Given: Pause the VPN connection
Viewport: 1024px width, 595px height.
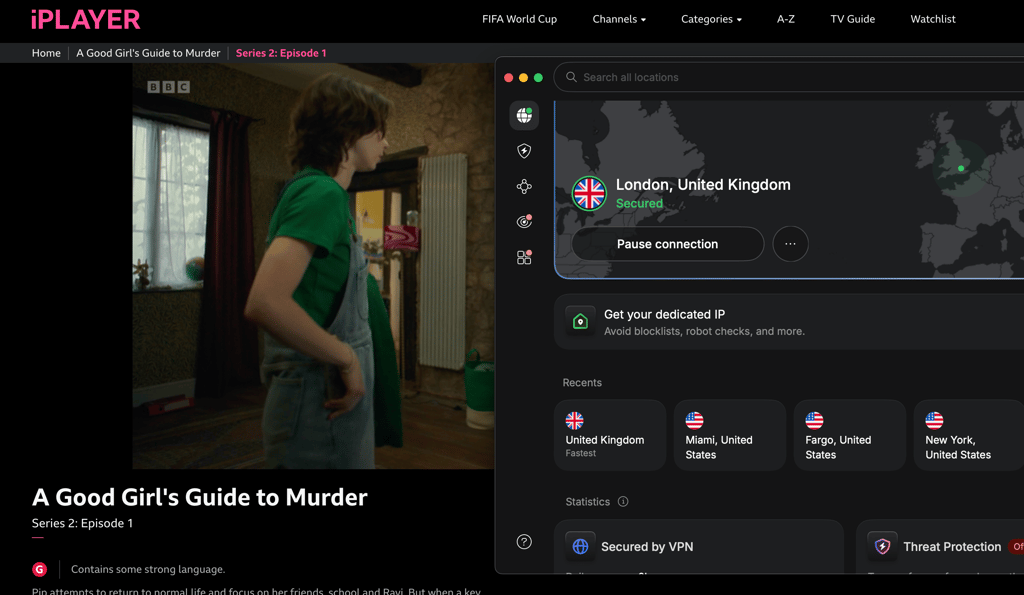Looking at the screenshot, I should tap(667, 244).
